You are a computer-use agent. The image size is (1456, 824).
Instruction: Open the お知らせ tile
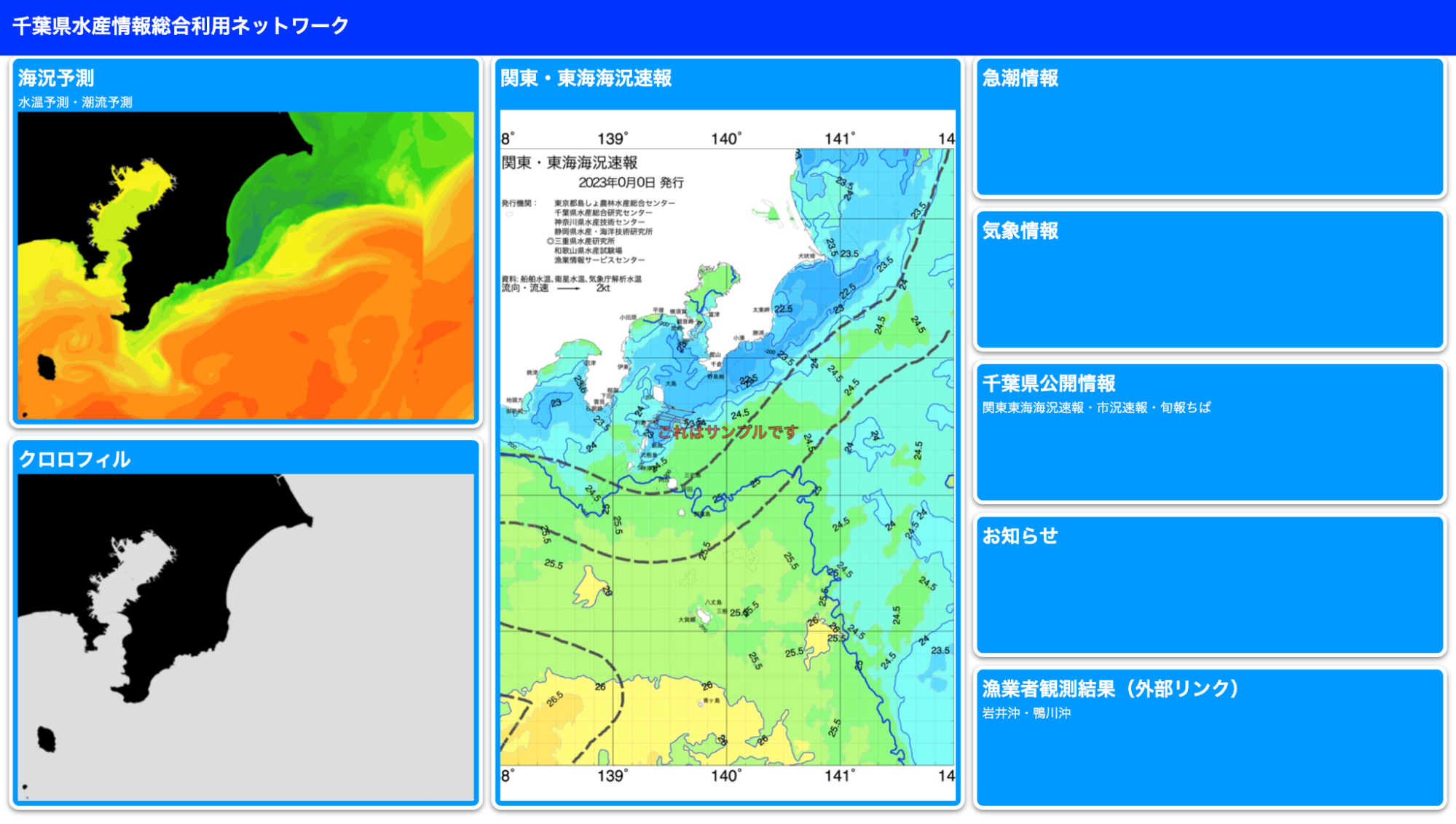pos(1210,585)
